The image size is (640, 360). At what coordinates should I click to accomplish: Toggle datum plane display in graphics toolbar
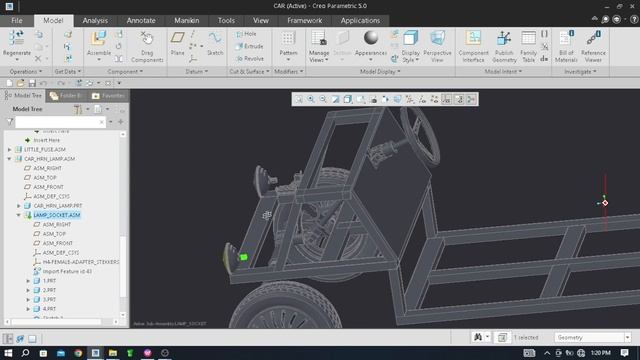tap(409, 99)
